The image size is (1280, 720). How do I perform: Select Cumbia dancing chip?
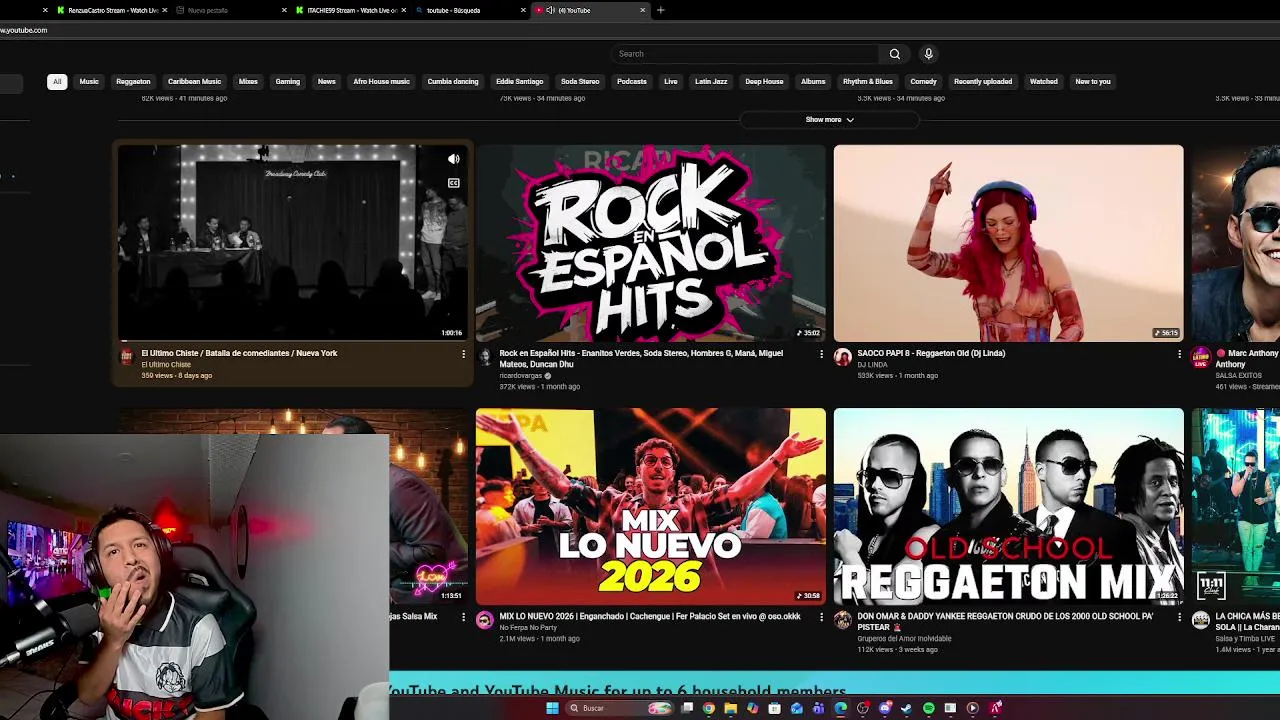click(x=453, y=82)
